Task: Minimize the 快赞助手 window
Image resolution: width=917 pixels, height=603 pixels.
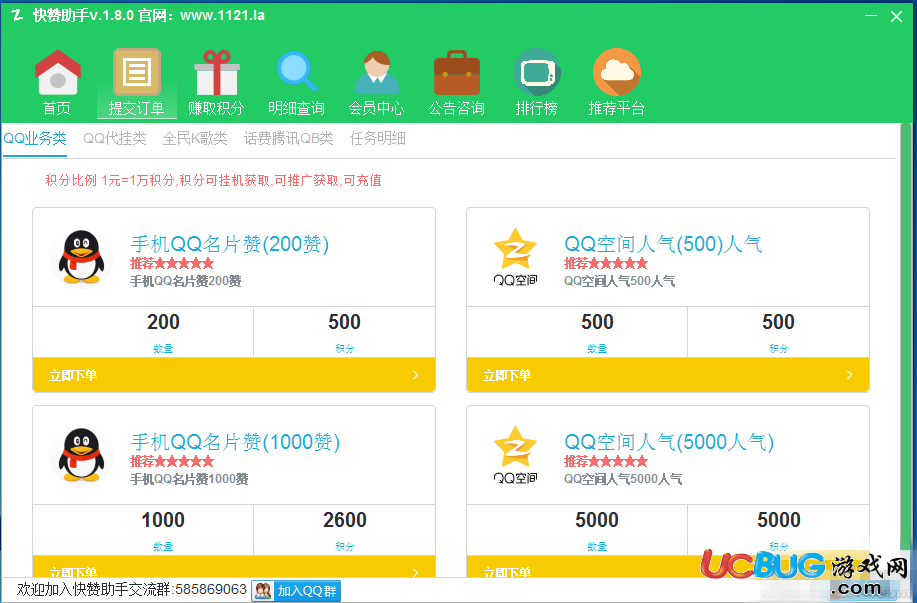Action: pos(871,16)
